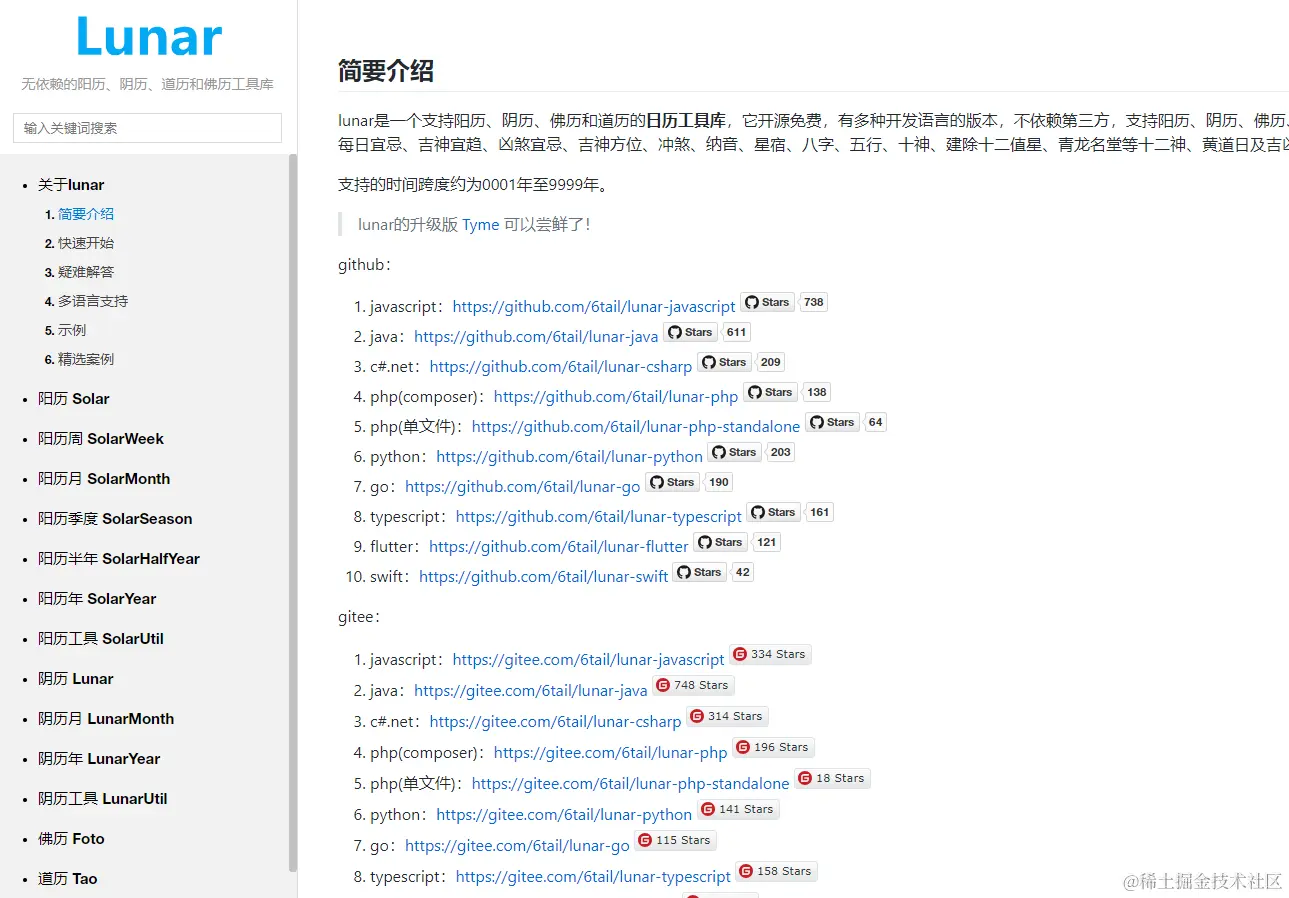The image size is (1289, 898).
Task: Click the Gitee 158 Stars badge
Action: point(776,871)
